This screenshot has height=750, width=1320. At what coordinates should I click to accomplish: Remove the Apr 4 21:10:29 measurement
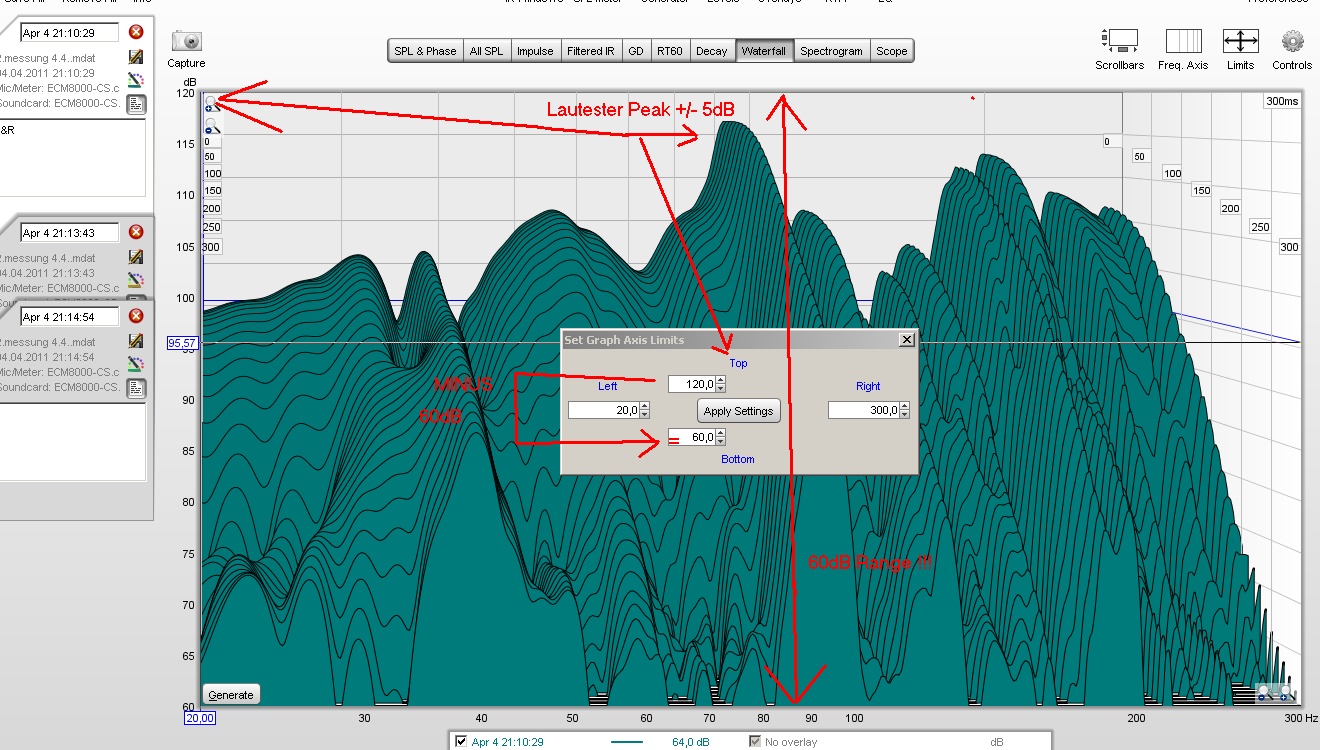pos(136,32)
